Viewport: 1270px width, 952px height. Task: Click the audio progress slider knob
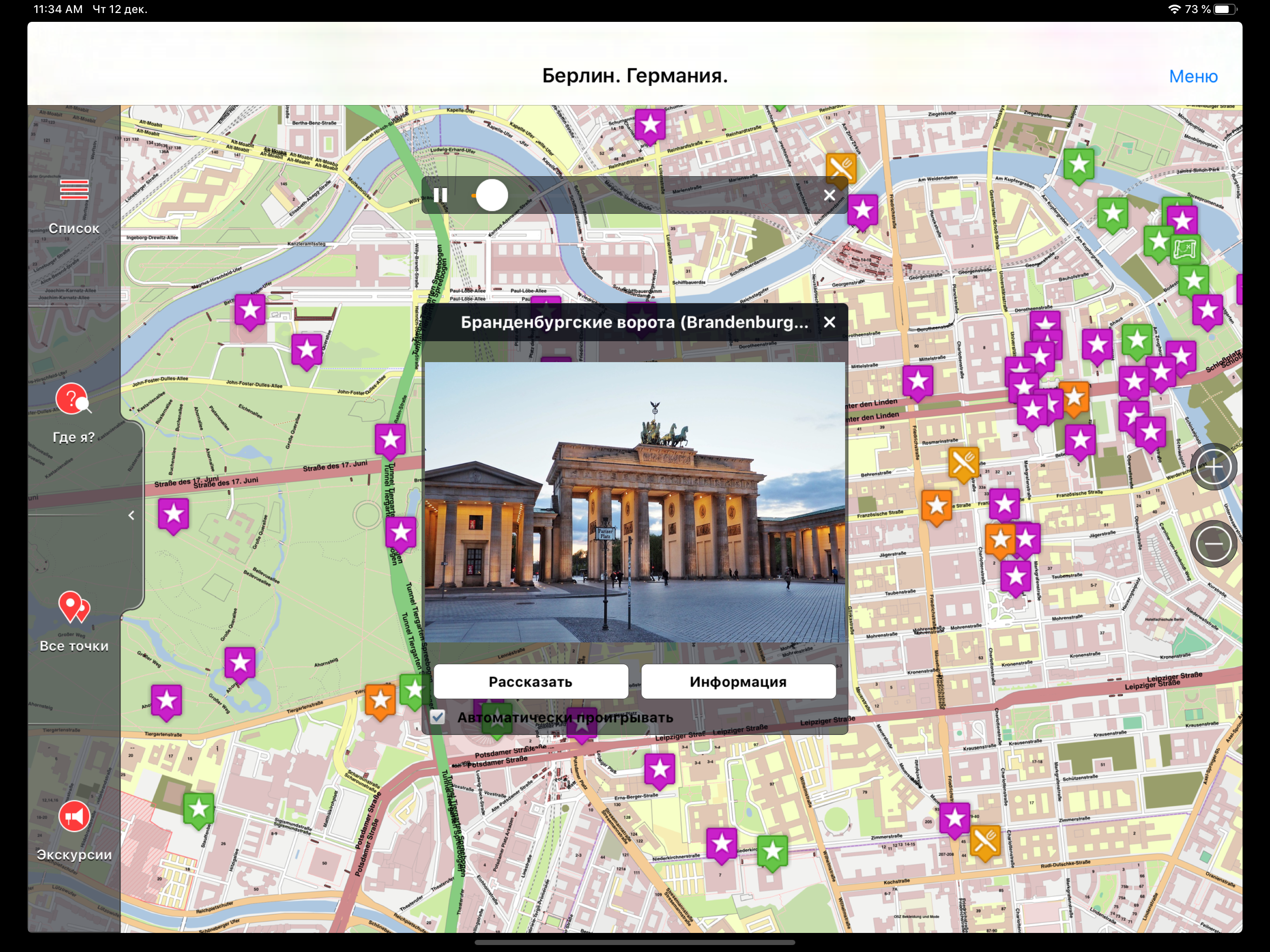[x=492, y=195]
